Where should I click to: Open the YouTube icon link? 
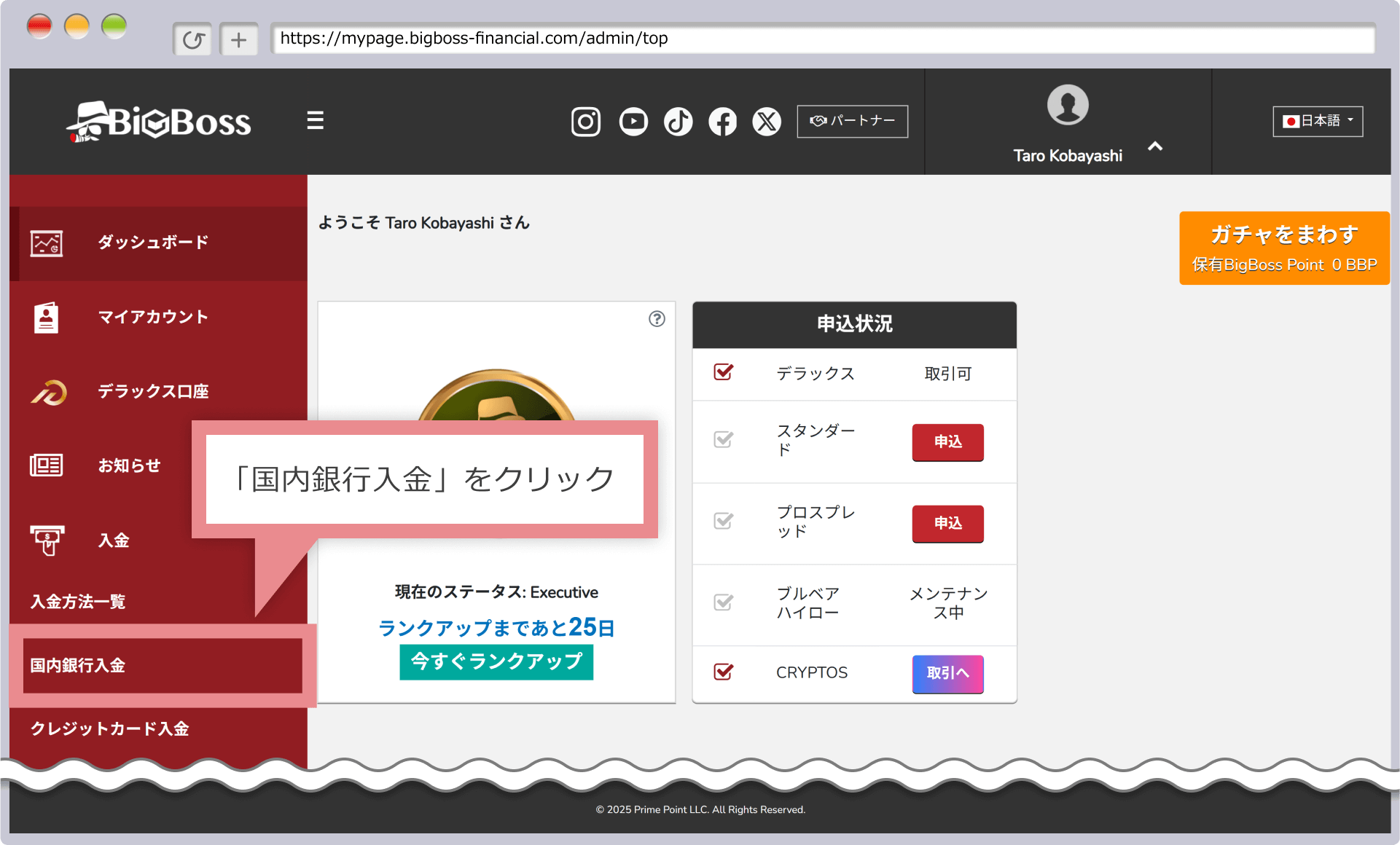[x=633, y=122]
